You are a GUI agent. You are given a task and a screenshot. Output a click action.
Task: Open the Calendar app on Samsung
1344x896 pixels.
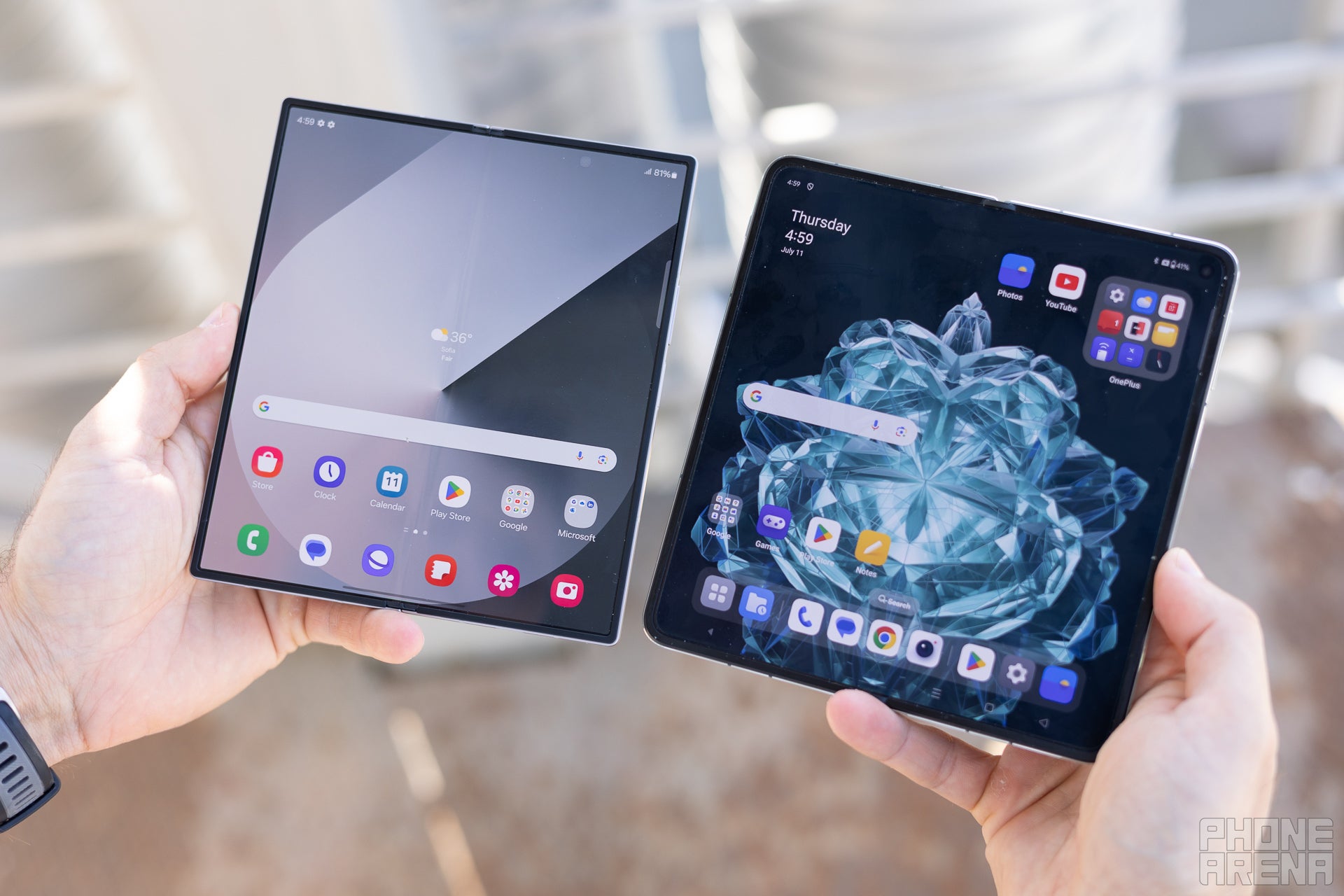pos(390,489)
